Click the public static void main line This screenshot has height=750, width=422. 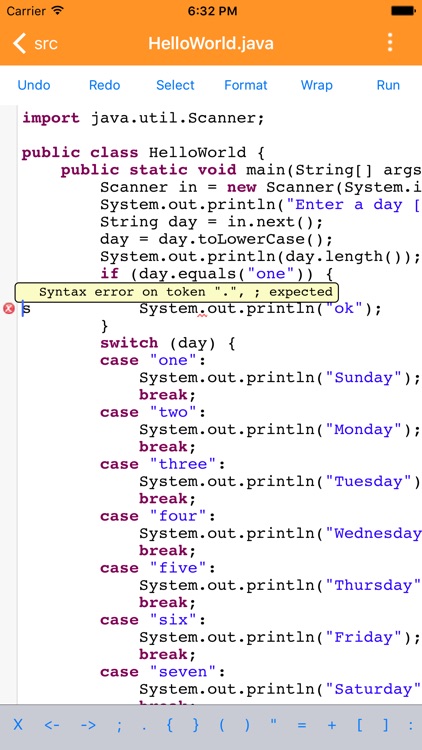coord(241,170)
